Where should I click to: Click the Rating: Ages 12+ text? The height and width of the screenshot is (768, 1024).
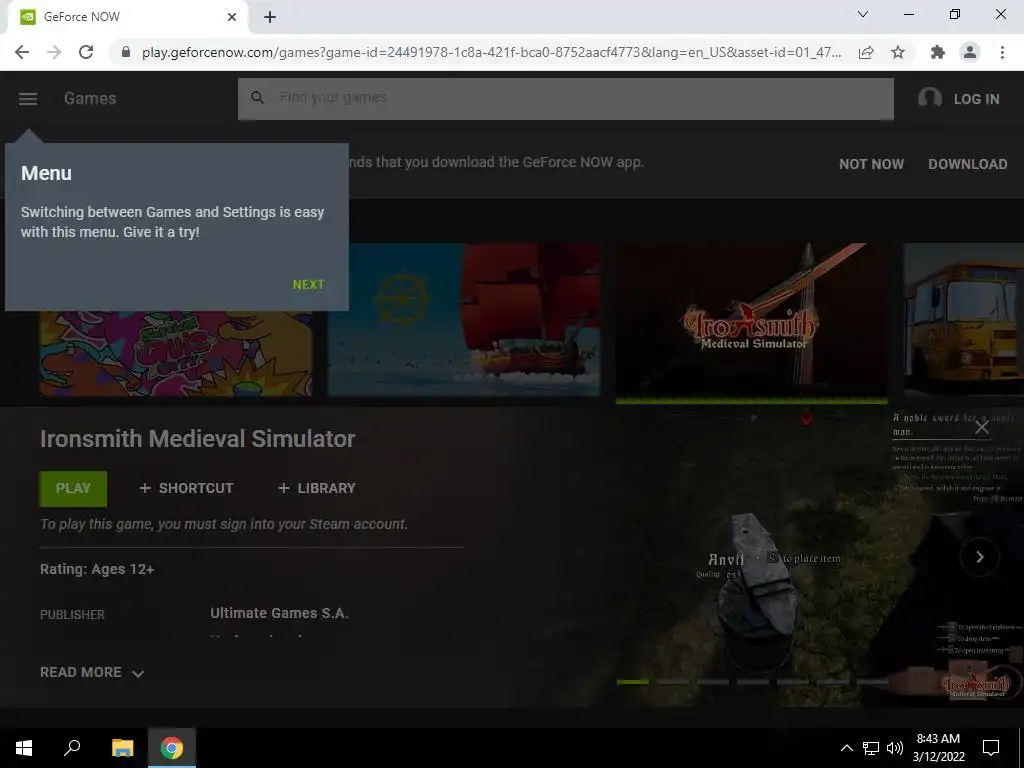tap(97, 569)
